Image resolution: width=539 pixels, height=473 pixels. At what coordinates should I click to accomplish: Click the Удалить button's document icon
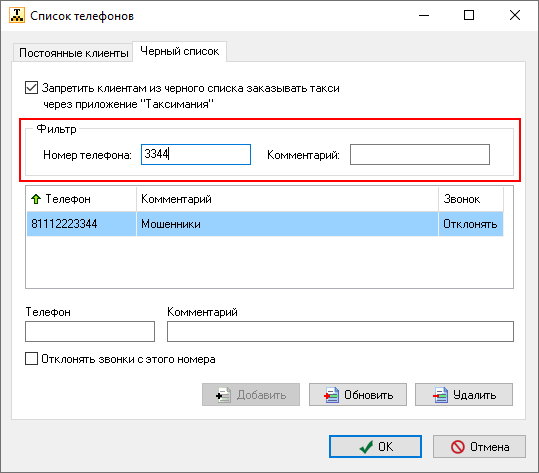pos(440,395)
